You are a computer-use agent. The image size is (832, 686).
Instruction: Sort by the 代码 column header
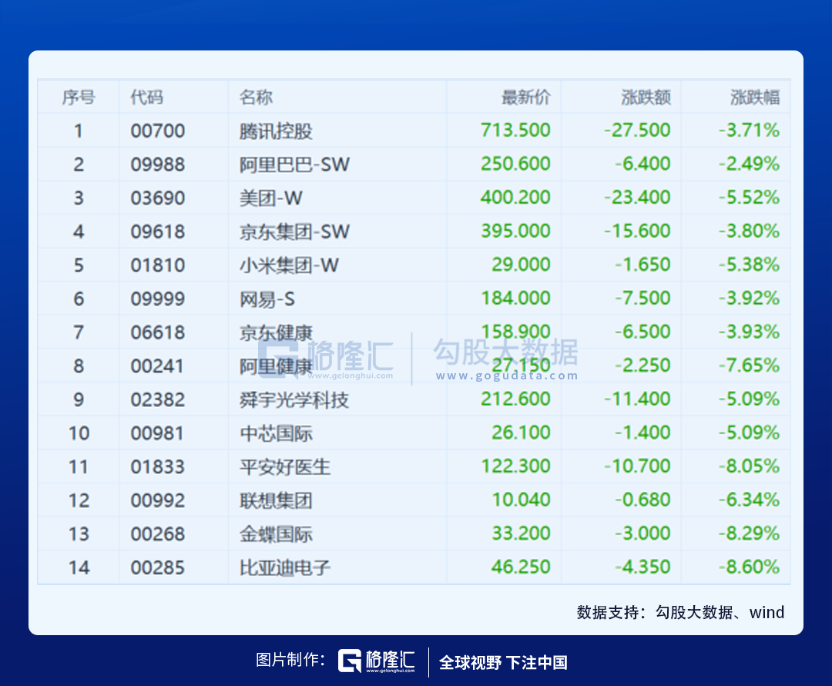point(147,97)
